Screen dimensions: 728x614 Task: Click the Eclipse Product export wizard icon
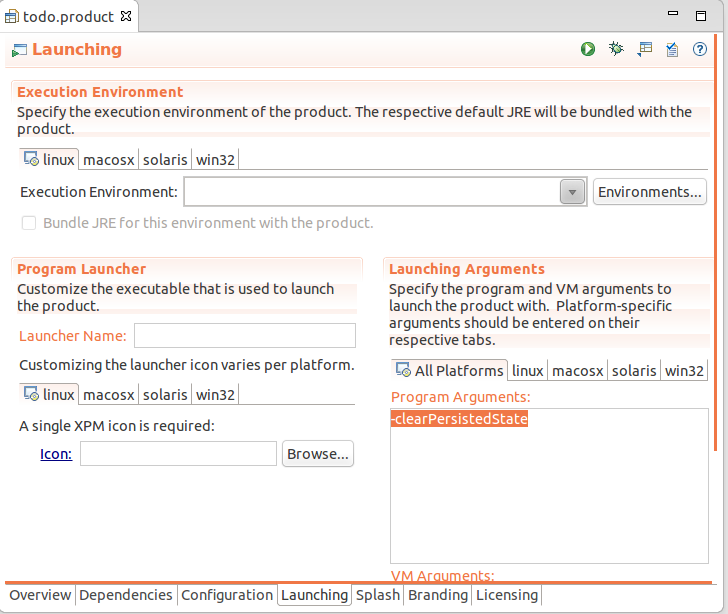click(644, 49)
